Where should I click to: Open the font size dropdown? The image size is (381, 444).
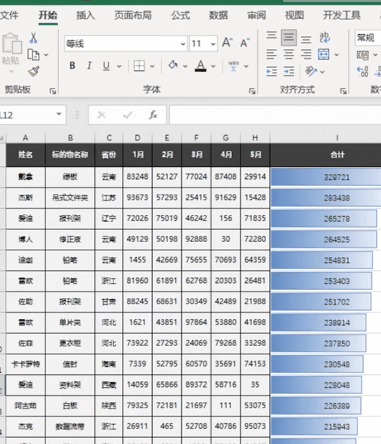(x=213, y=44)
